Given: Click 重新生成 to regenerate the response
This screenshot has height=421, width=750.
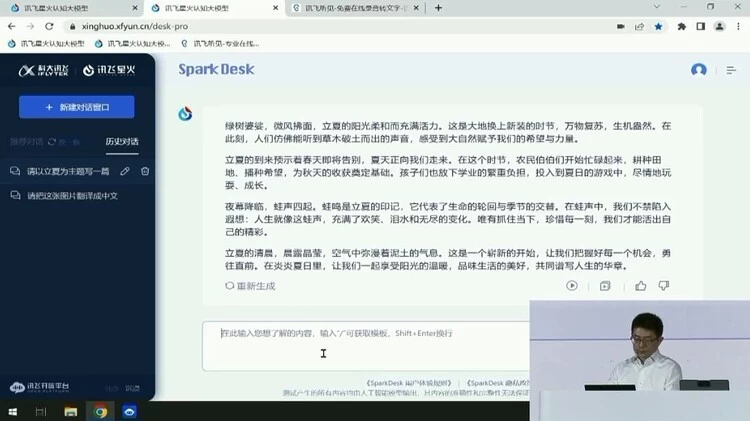Looking at the screenshot, I should (x=250, y=286).
